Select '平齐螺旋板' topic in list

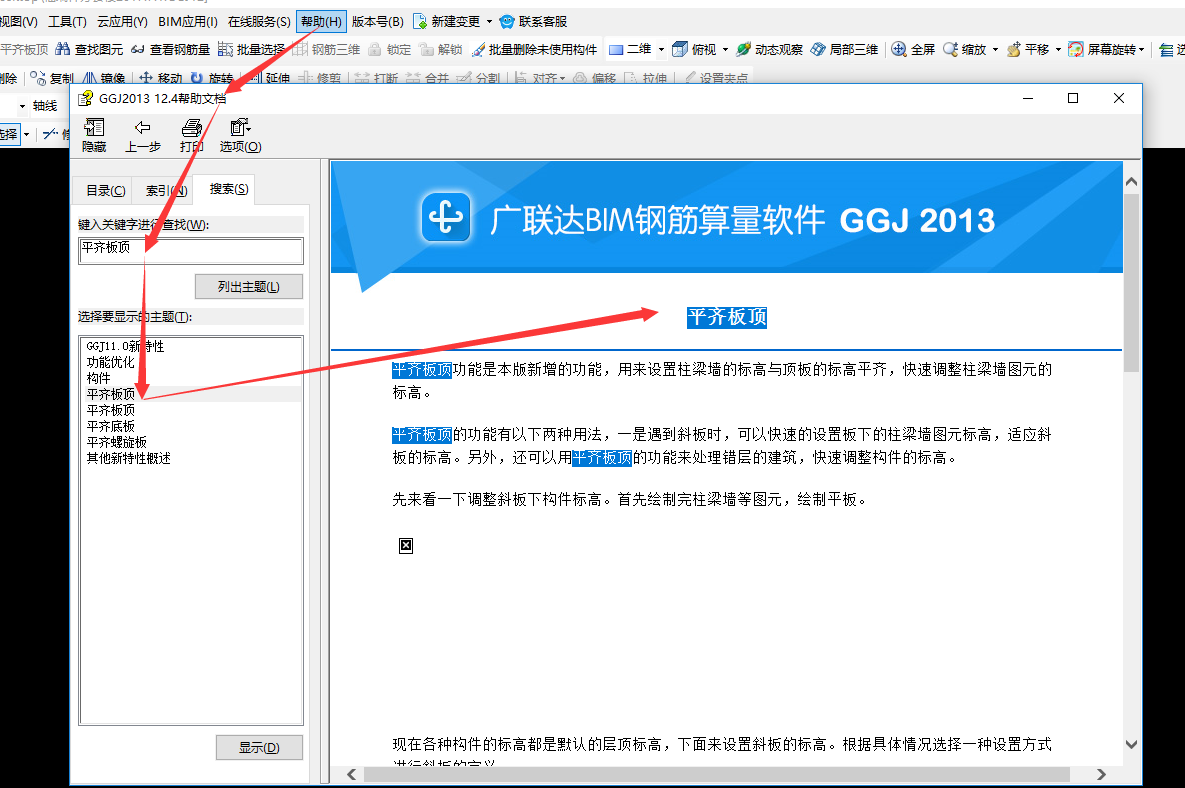pyautogui.click(x=116, y=442)
